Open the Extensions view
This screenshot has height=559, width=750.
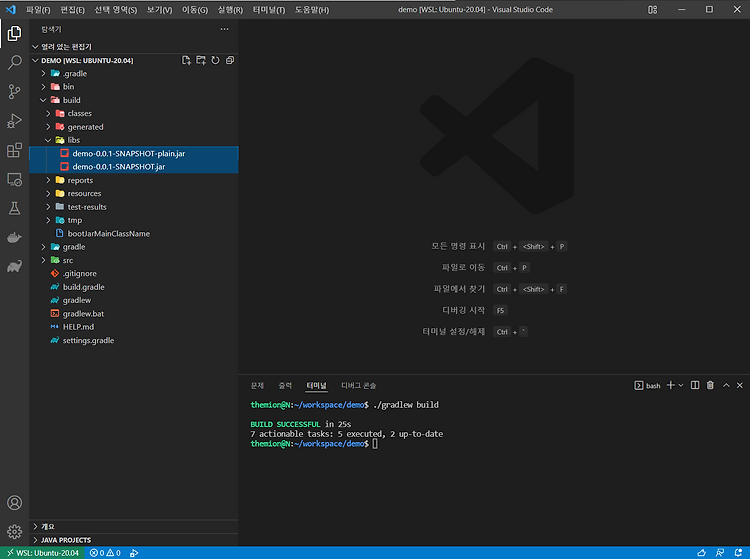14,150
